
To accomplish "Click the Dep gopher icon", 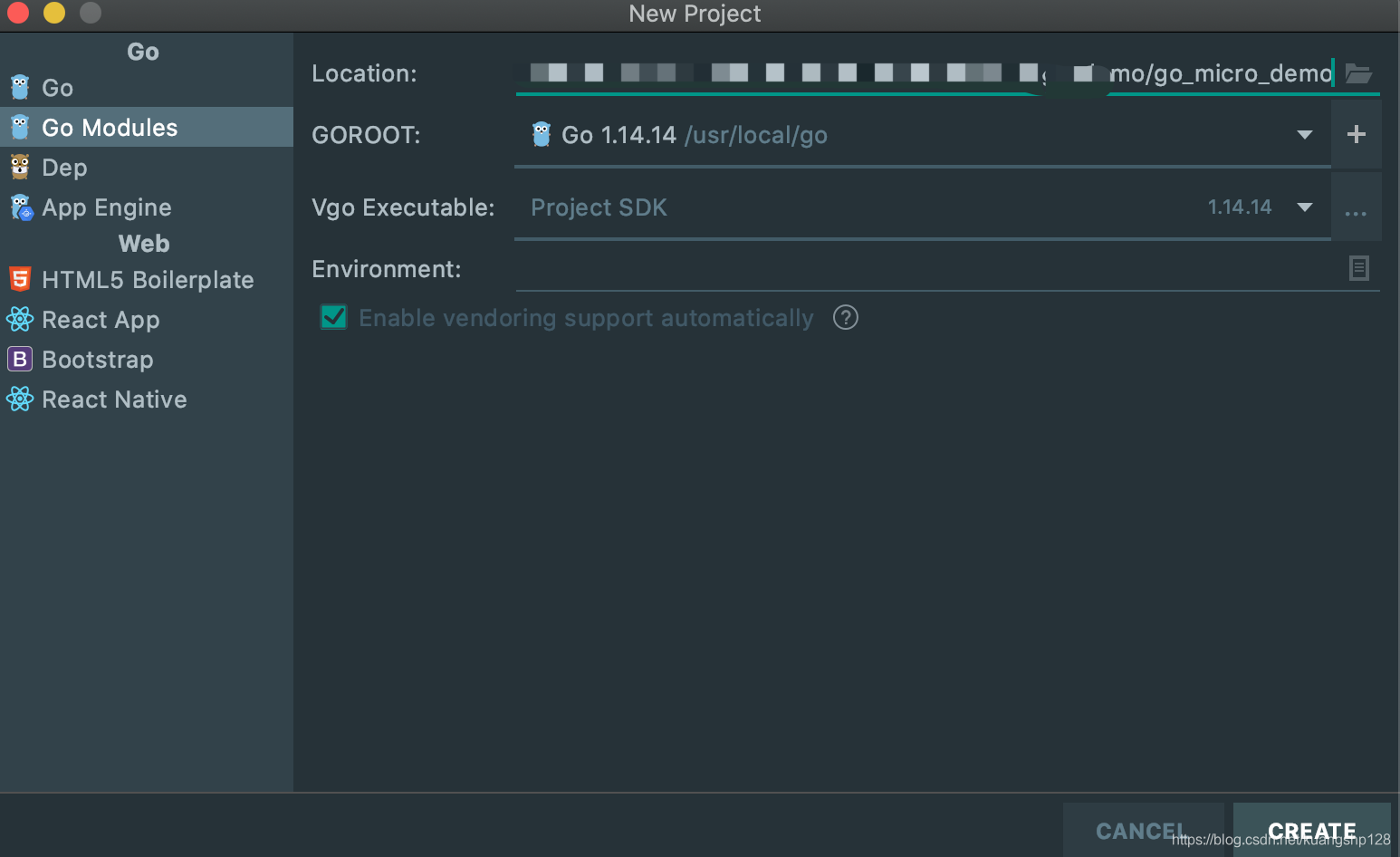I will pyautogui.click(x=20, y=167).
